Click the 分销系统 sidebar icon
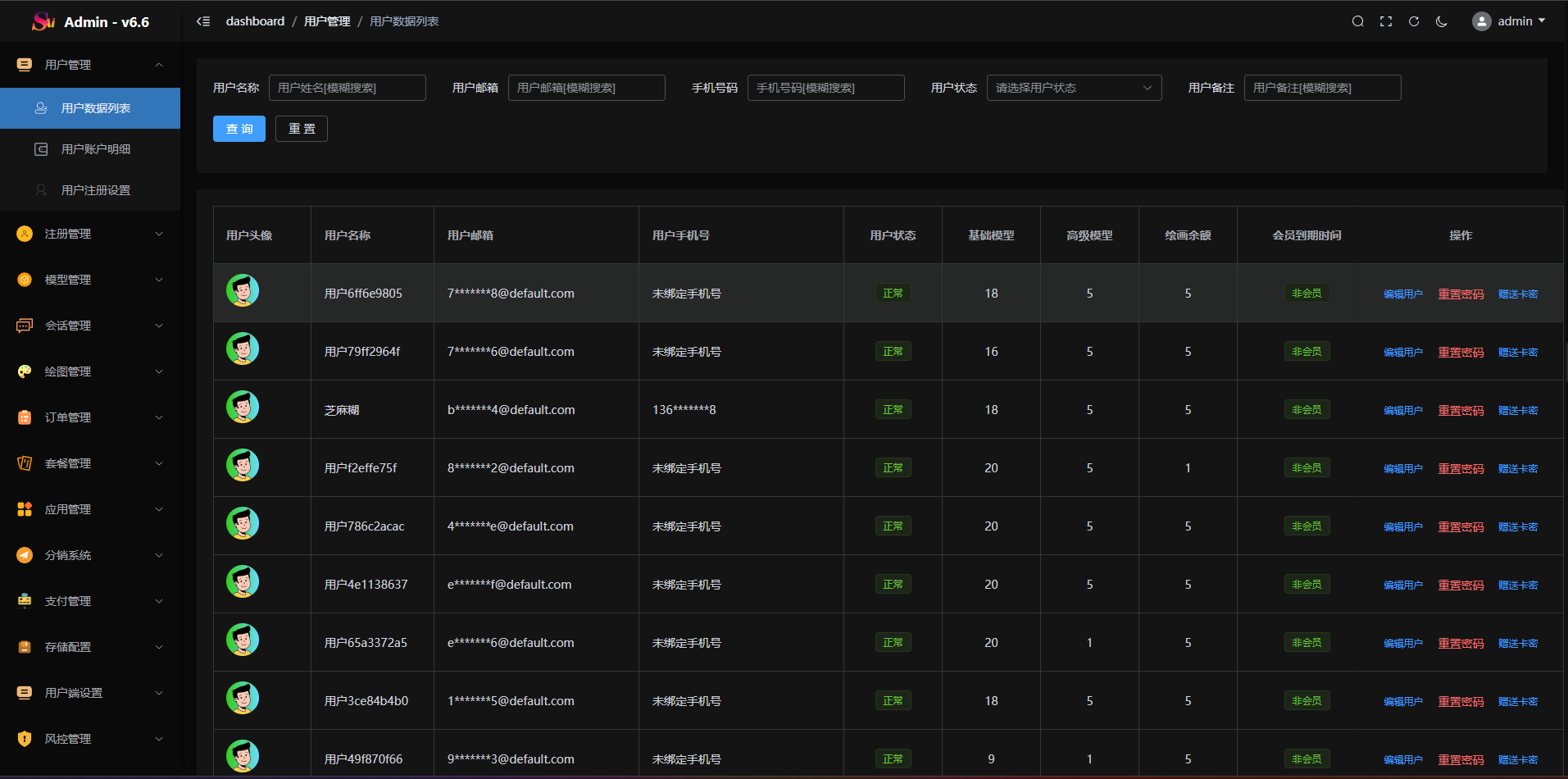The image size is (1568, 779). click(25, 555)
